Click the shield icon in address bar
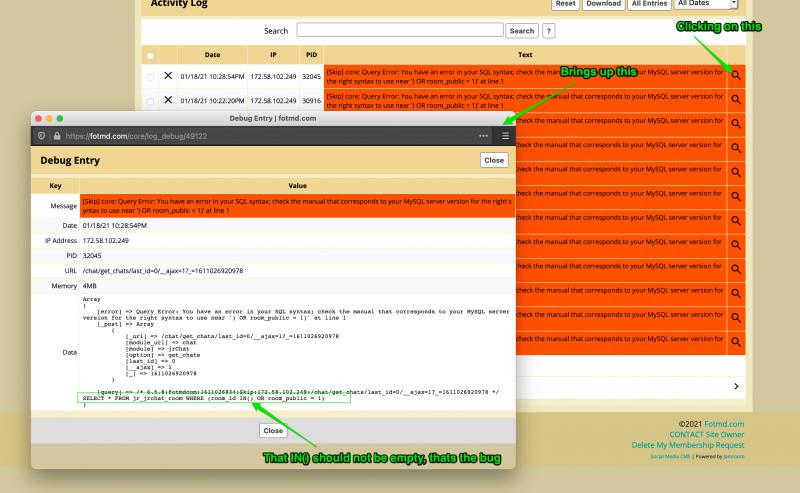The height and width of the screenshot is (493, 800). (x=41, y=135)
